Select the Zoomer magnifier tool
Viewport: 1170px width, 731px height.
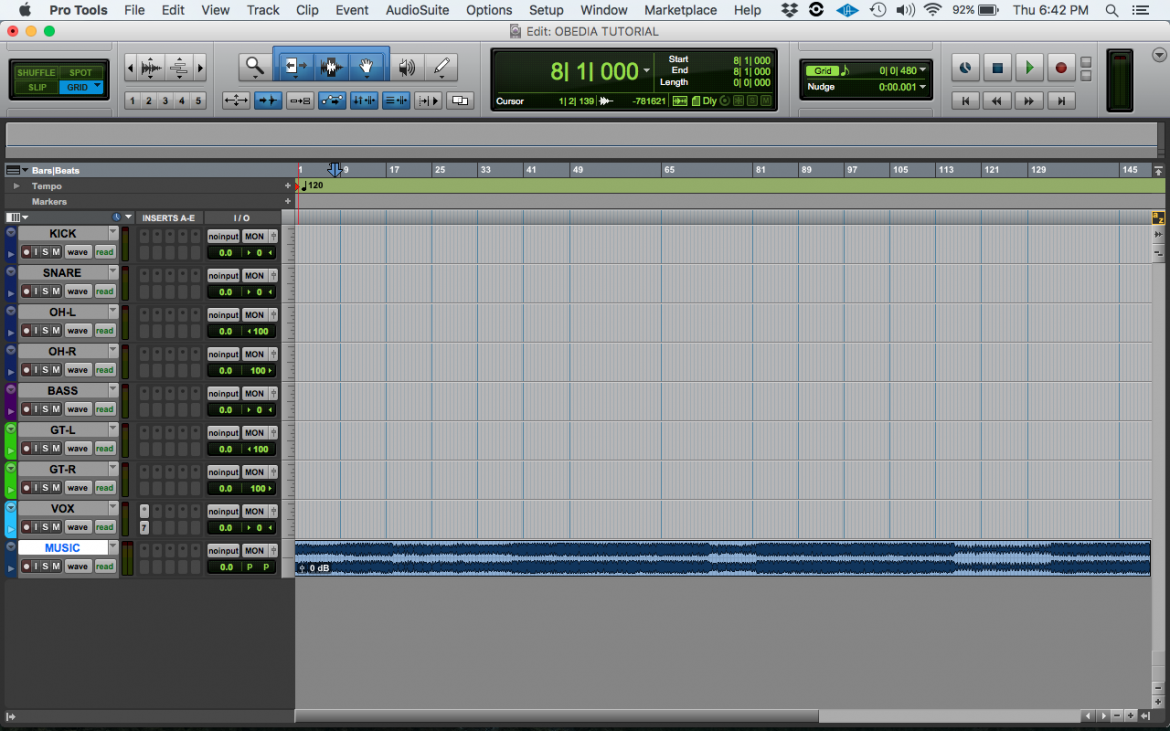point(253,66)
